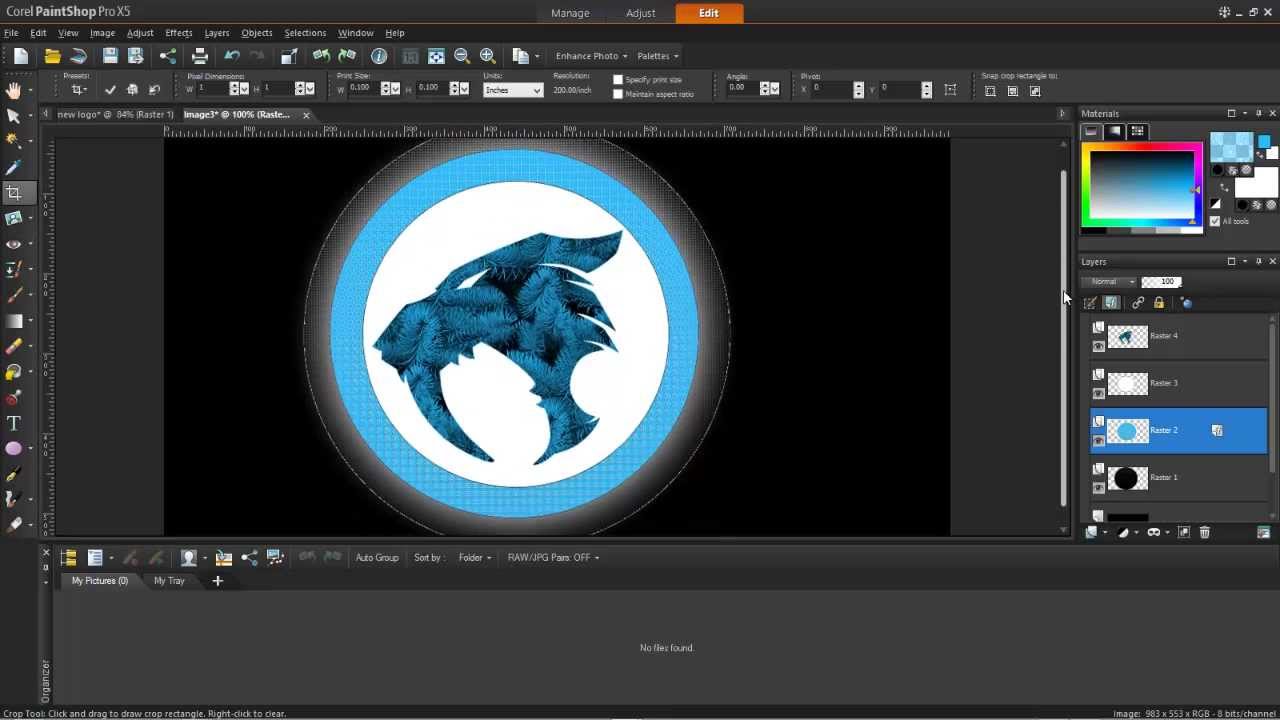Open Image Information icon
Screen dimensions: 1280x720
[379, 56]
